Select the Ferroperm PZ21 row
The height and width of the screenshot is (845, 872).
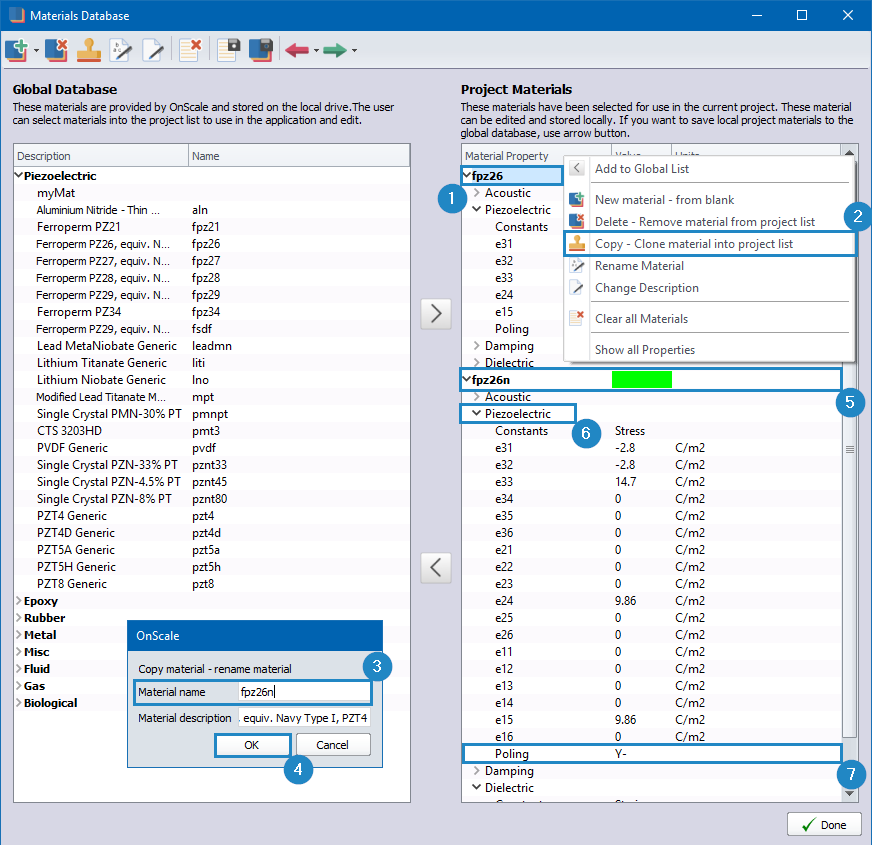coord(212,226)
